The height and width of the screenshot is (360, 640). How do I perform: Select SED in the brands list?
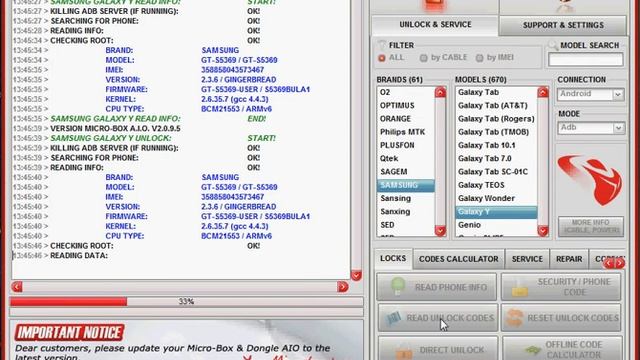(405, 225)
